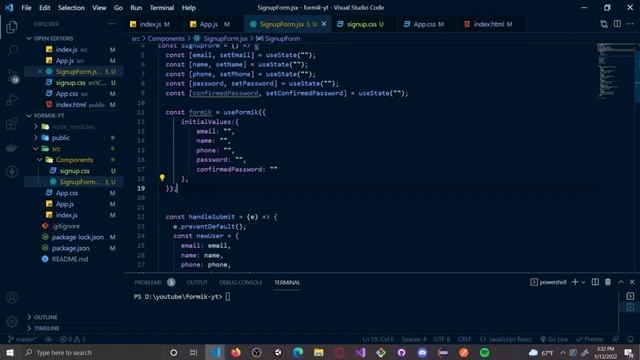The width and height of the screenshot is (640, 360).
Task: Create a new terminal with plus icon
Action: [575, 282]
